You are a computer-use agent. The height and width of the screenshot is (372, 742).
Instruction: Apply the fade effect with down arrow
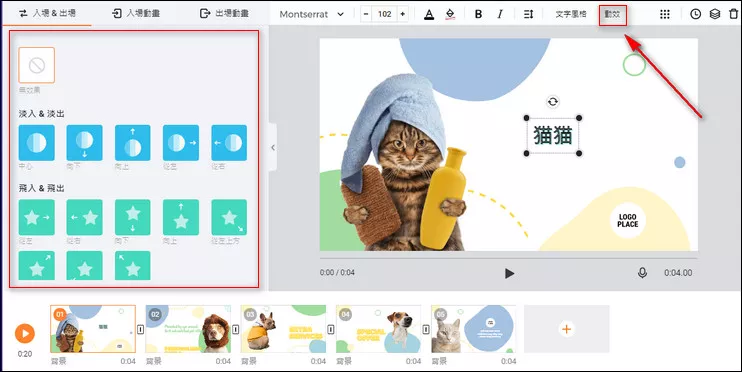click(85, 143)
